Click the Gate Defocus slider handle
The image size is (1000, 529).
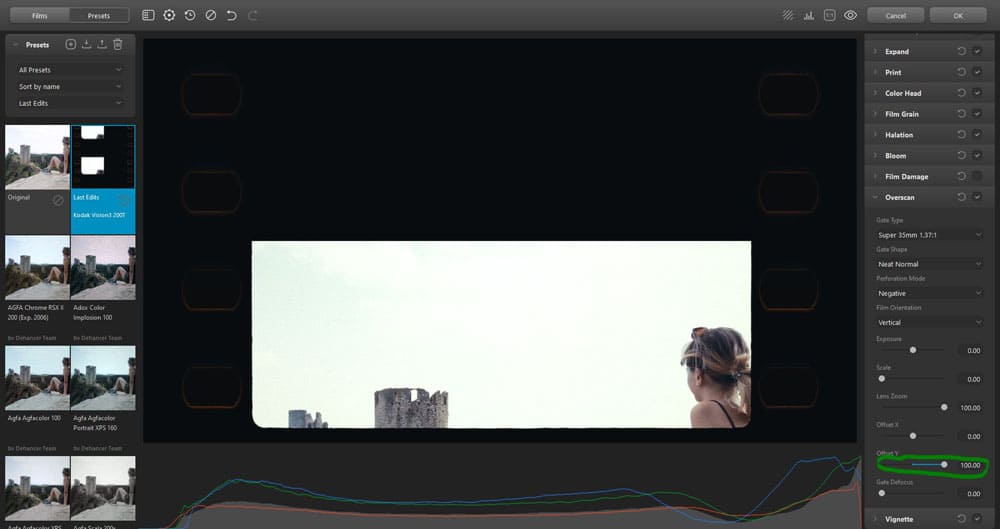(x=882, y=493)
